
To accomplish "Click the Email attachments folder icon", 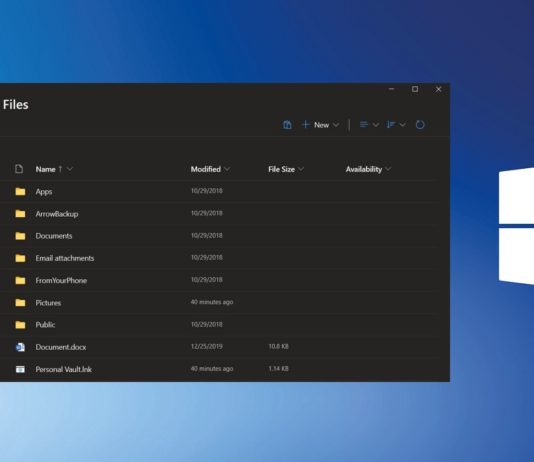I will pyautogui.click(x=20, y=258).
